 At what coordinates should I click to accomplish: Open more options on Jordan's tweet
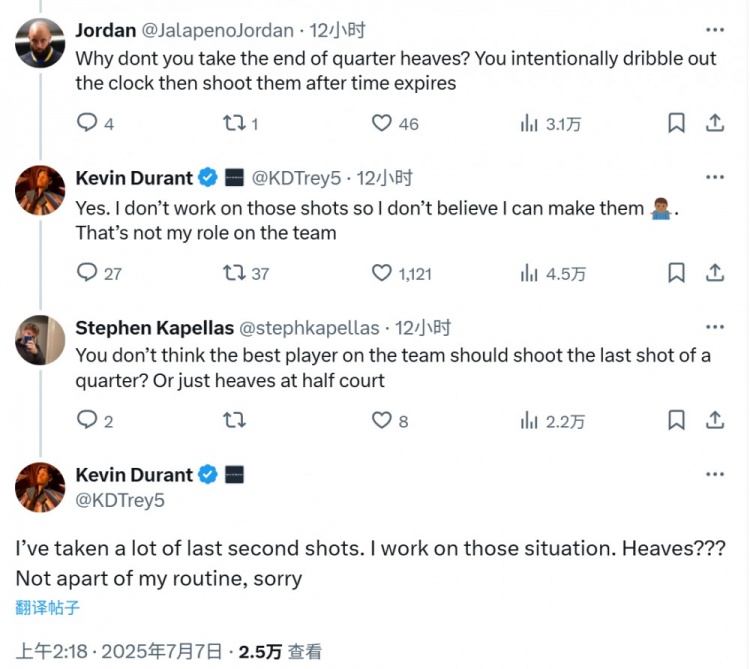[x=715, y=30]
